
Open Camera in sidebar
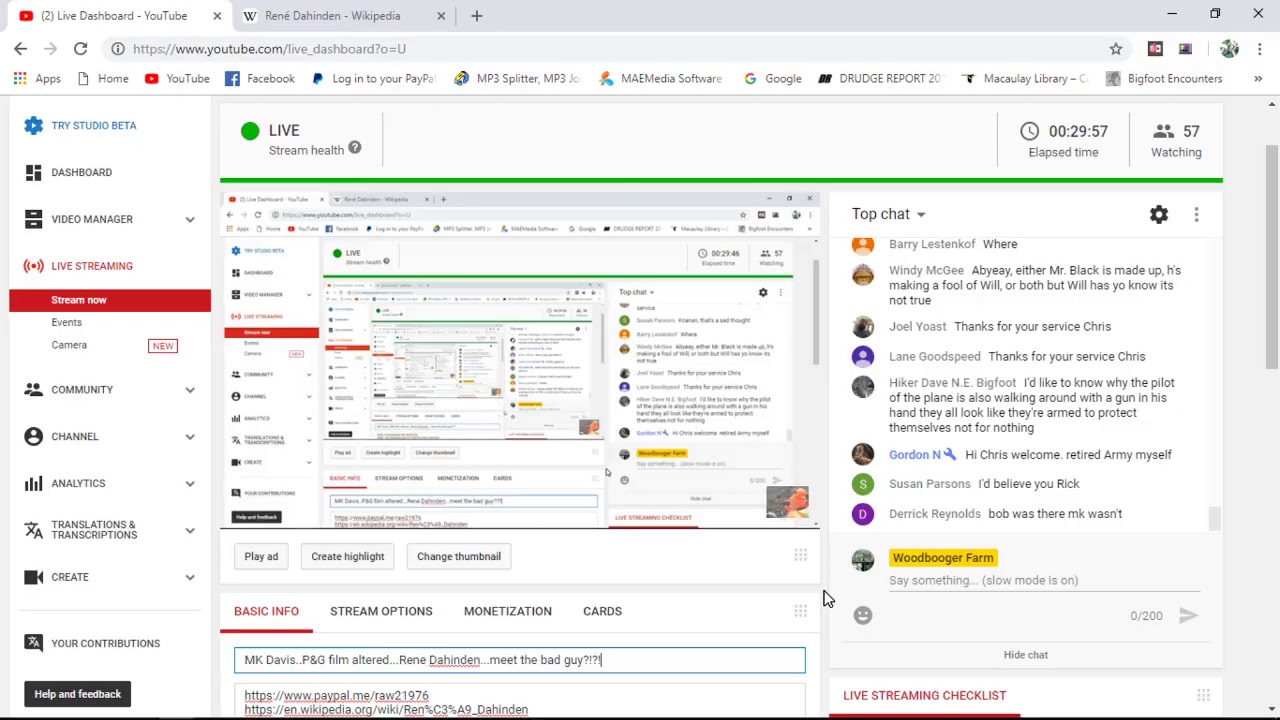69,345
